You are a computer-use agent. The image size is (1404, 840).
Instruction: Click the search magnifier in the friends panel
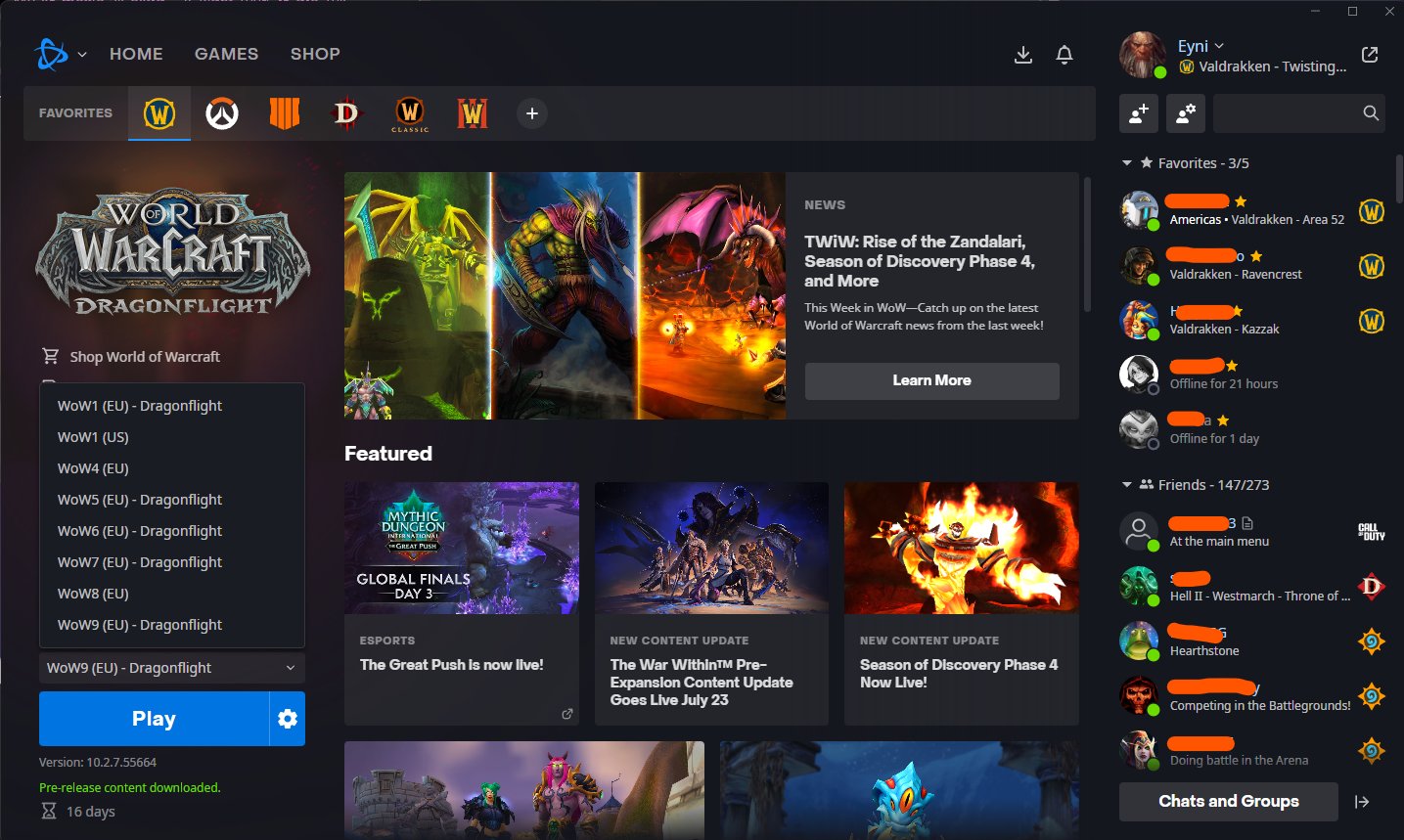coord(1370,112)
